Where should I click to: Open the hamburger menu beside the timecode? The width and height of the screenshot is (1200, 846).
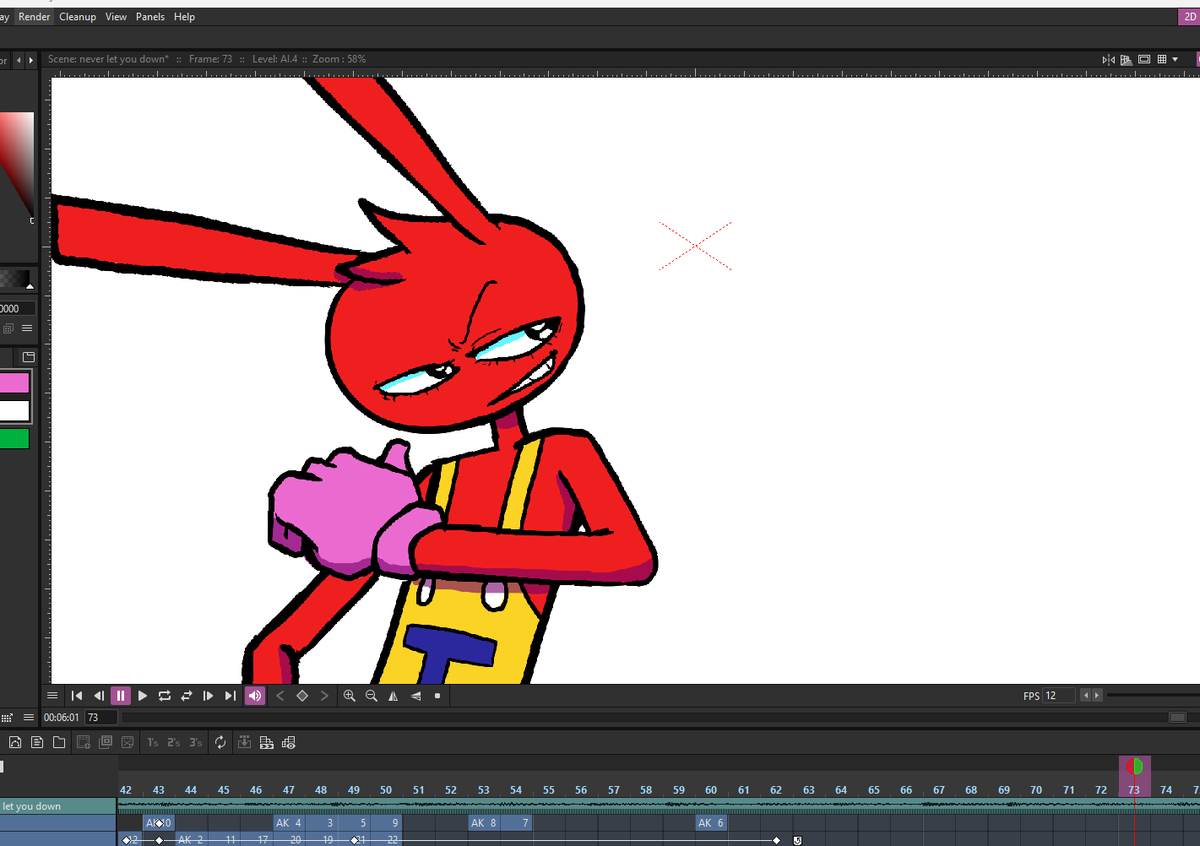tap(28, 717)
